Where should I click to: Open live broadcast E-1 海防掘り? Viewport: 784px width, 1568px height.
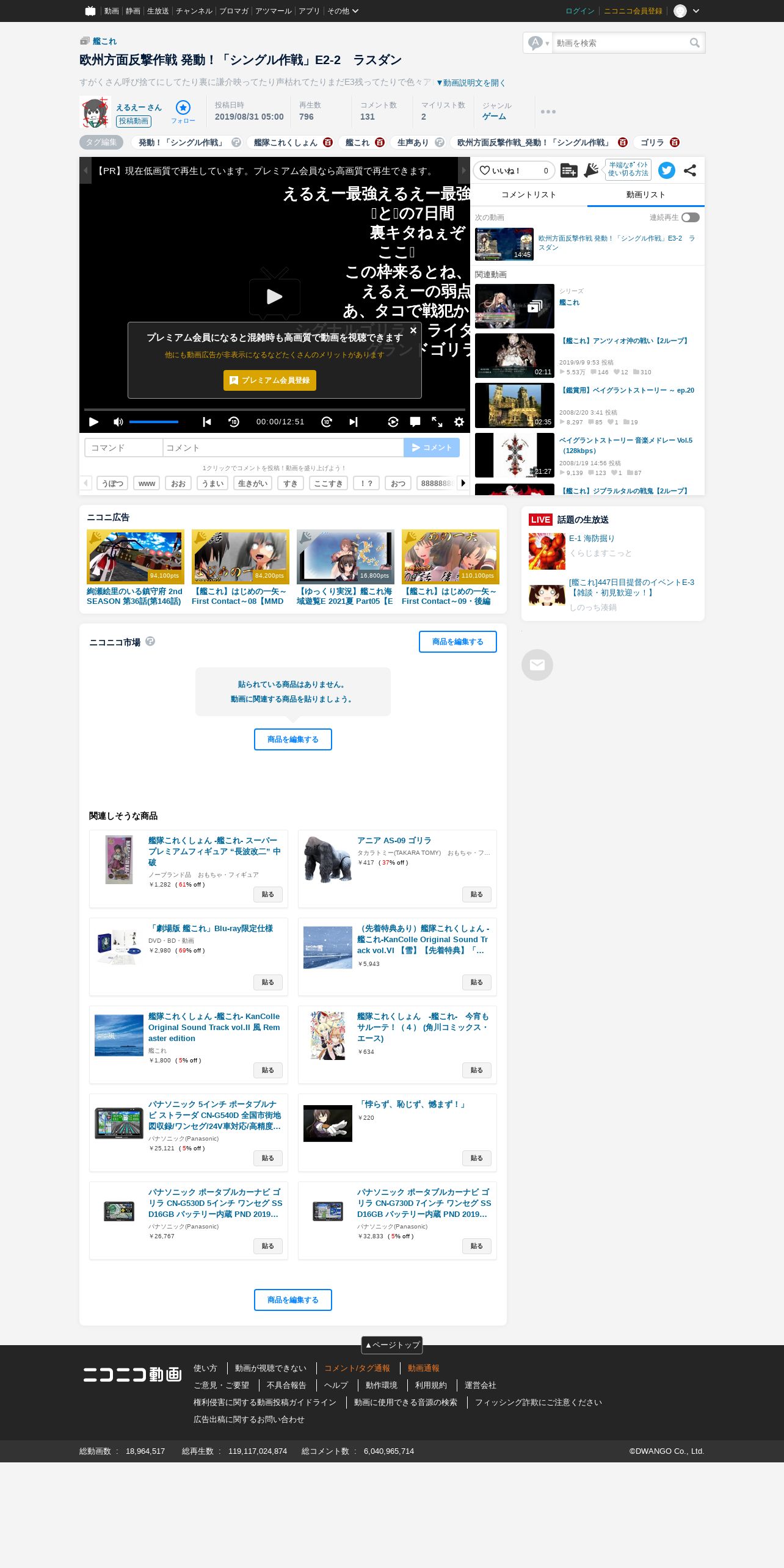(x=592, y=538)
